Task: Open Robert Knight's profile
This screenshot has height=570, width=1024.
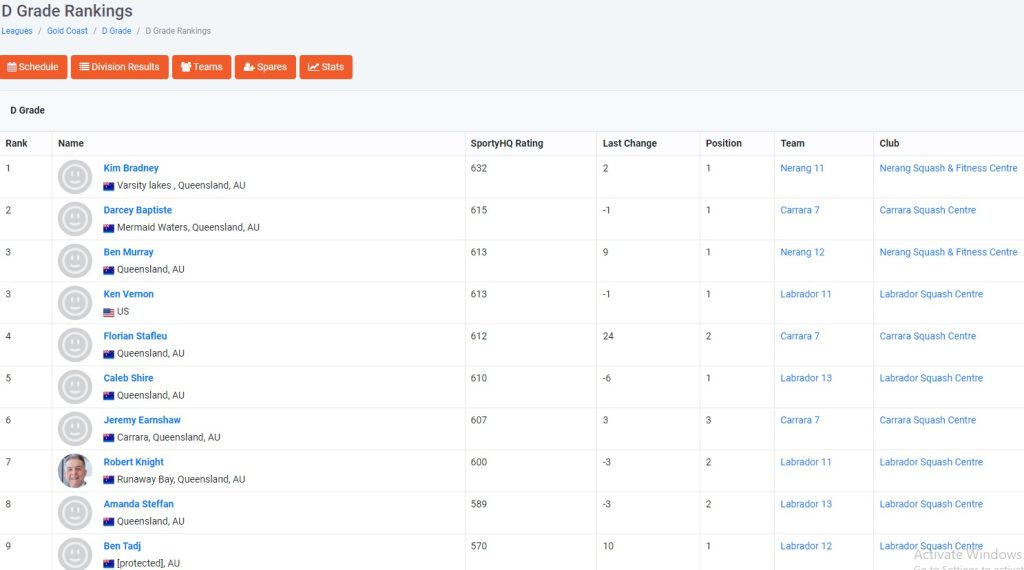Action: pos(133,462)
